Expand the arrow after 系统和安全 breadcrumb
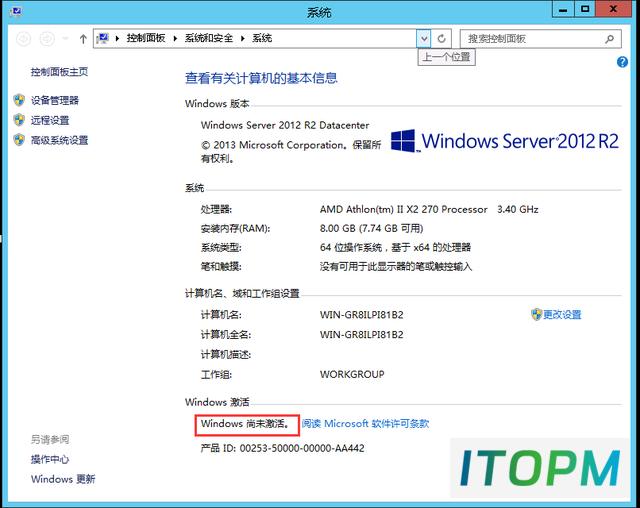 click(243, 39)
